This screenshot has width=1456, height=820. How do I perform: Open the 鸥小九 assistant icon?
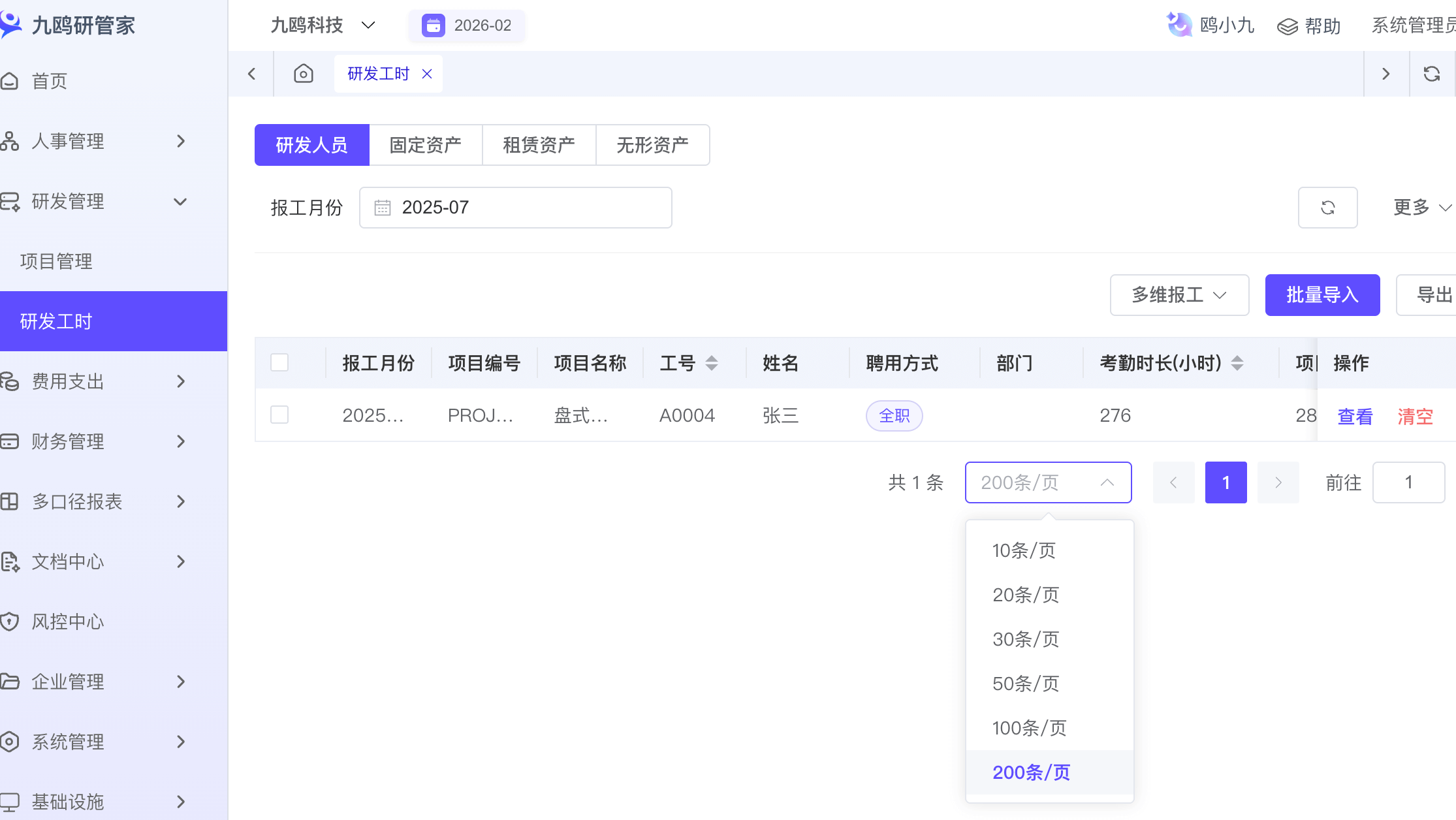coord(1179,25)
